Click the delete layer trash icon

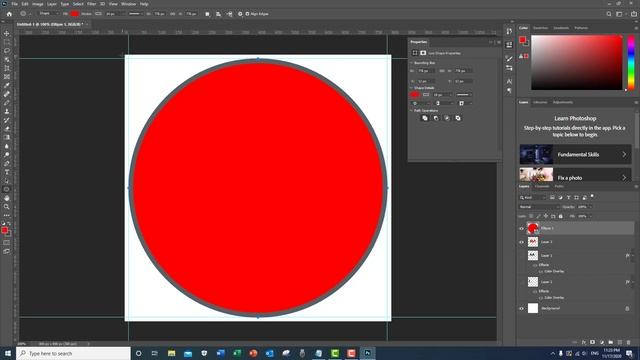point(628,342)
